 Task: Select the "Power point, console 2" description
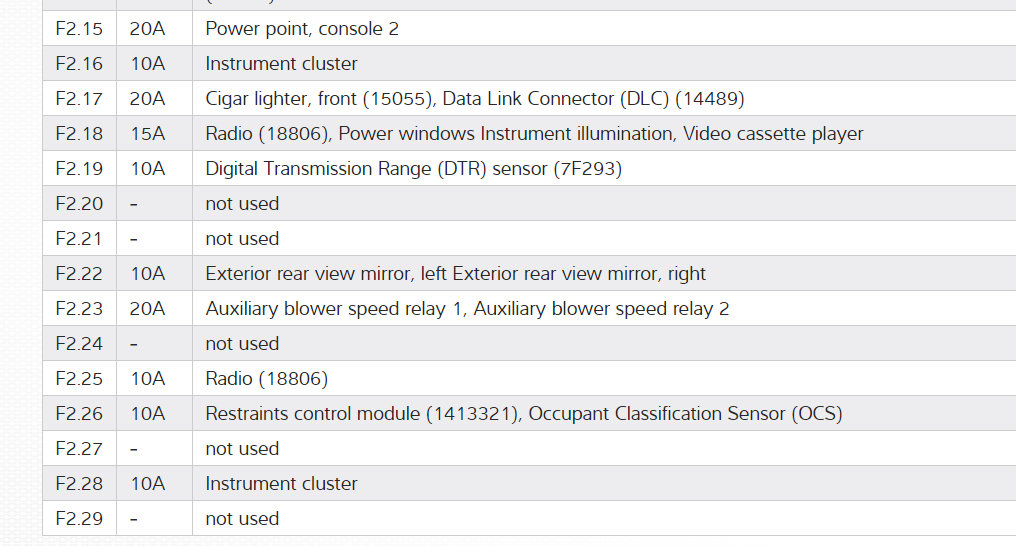302,29
